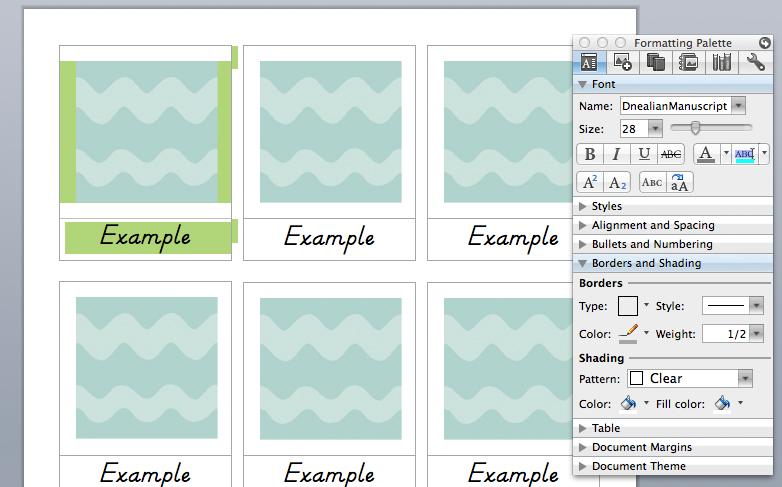This screenshot has width=782, height=487.
Task: Click Example caption in bottom middle card
Action: pos(329,473)
